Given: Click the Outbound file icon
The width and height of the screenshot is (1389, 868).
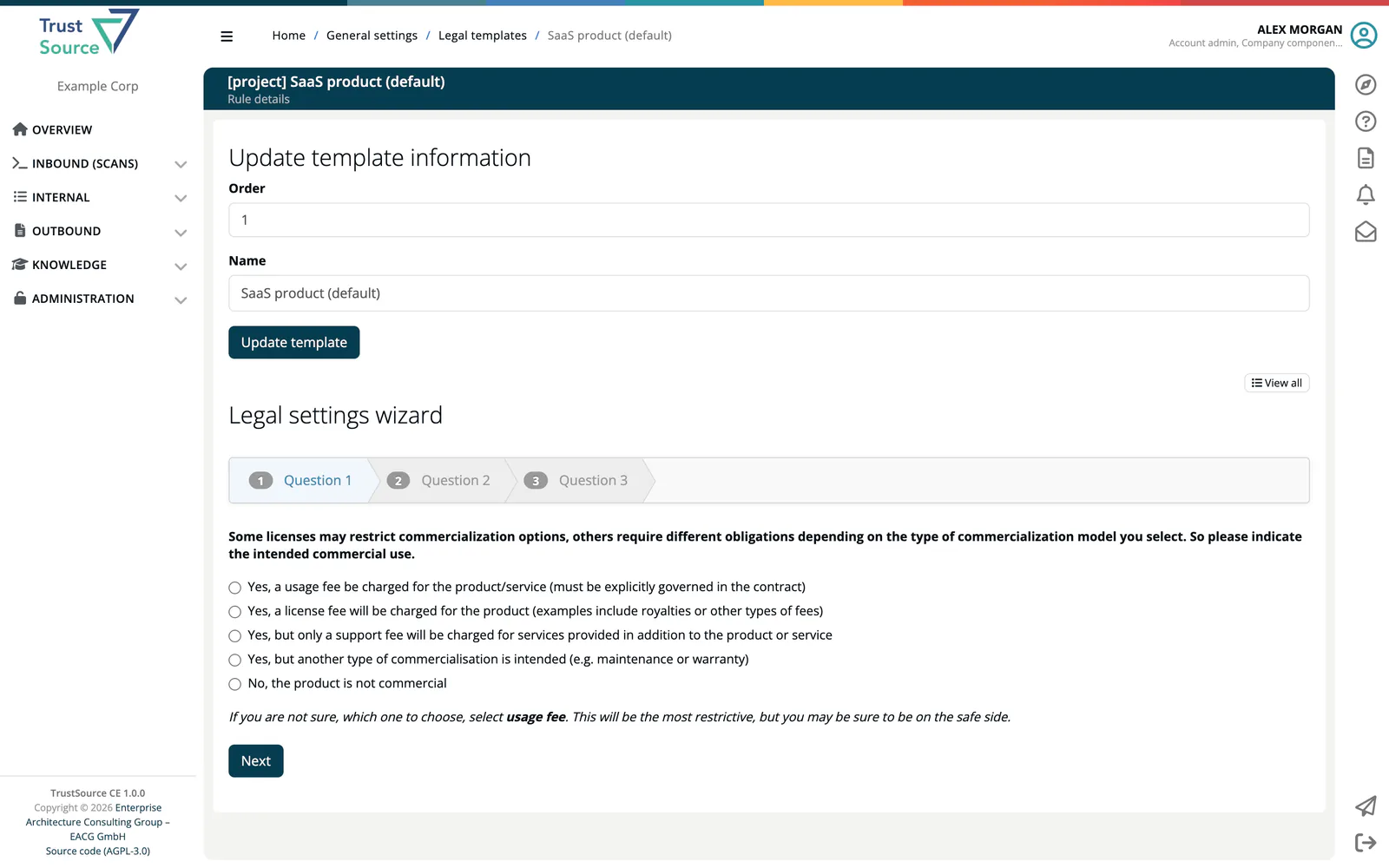Looking at the screenshot, I should [x=20, y=231].
